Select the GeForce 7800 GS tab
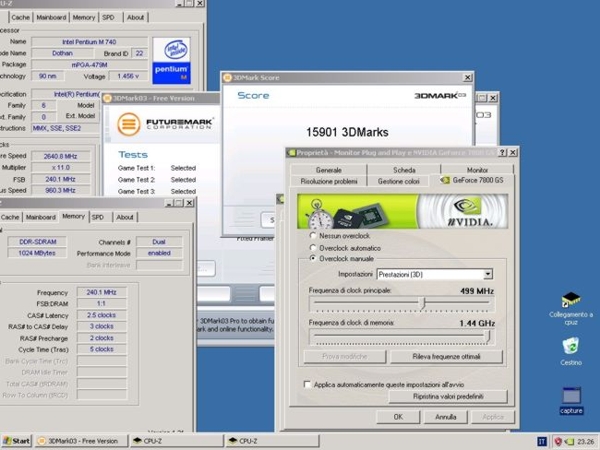600x450 pixels. point(472,180)
